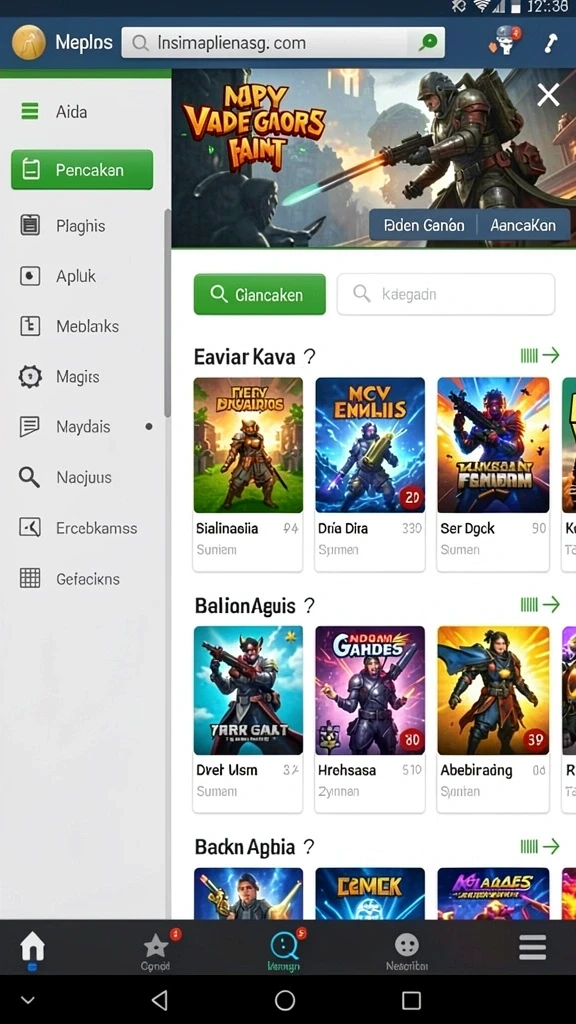Click the Aancakan banner button
The image size is (576, 1024).
[523, 225]
